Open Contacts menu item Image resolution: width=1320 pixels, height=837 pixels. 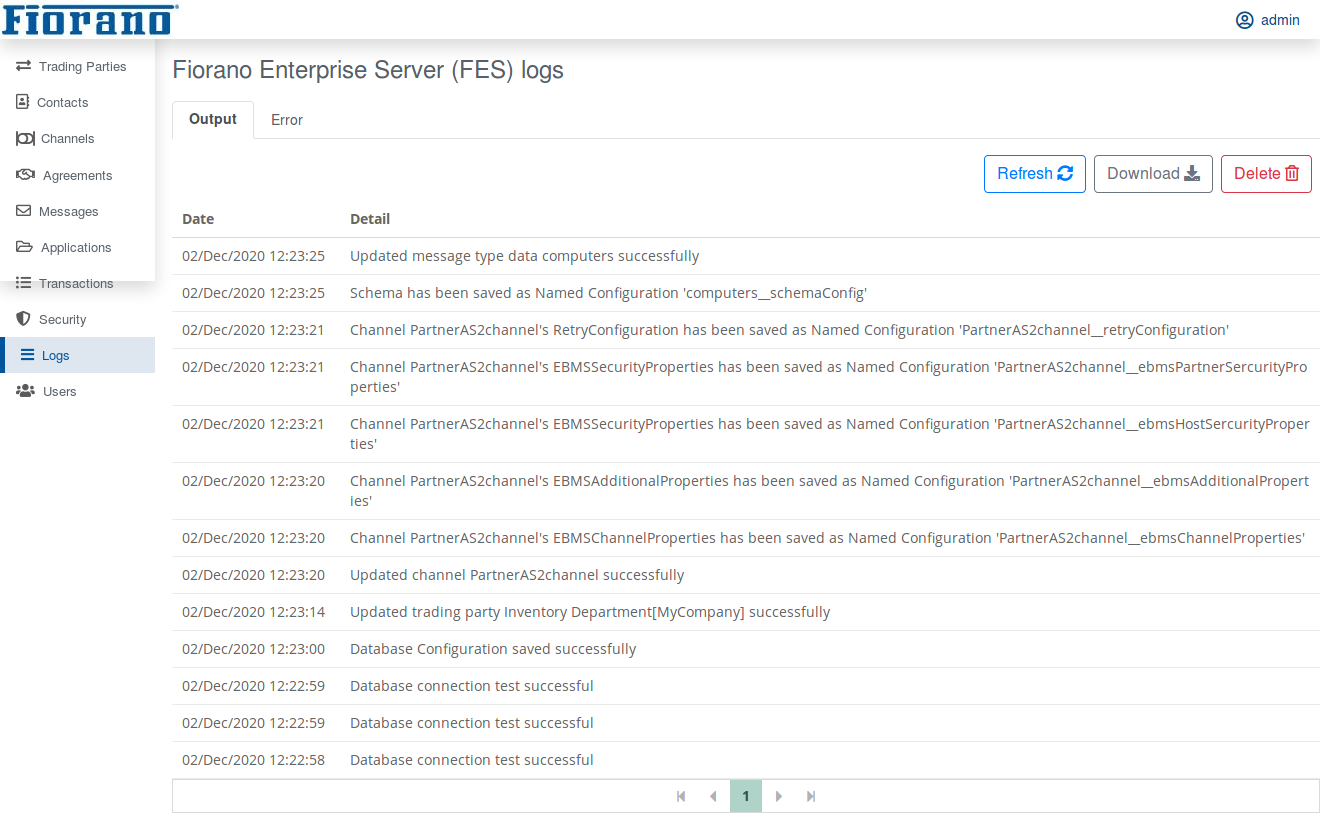77,102
